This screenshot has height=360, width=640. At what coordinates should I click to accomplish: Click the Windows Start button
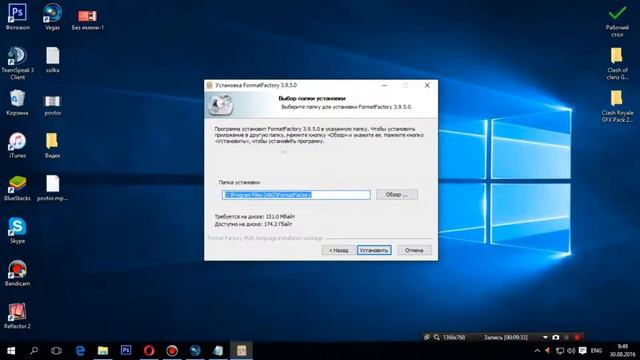11,351
